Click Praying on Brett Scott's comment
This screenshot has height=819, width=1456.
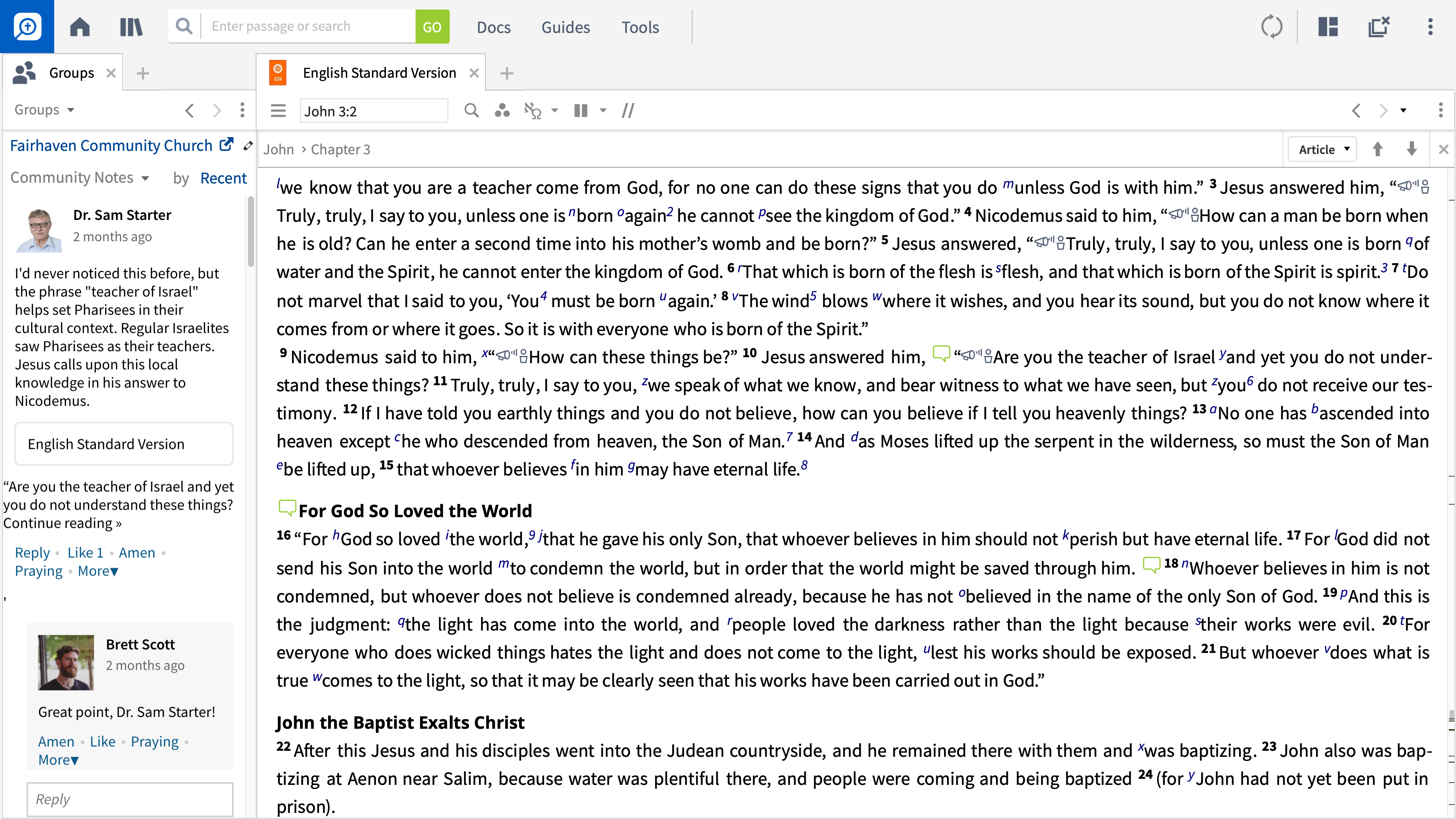(154, 742)
